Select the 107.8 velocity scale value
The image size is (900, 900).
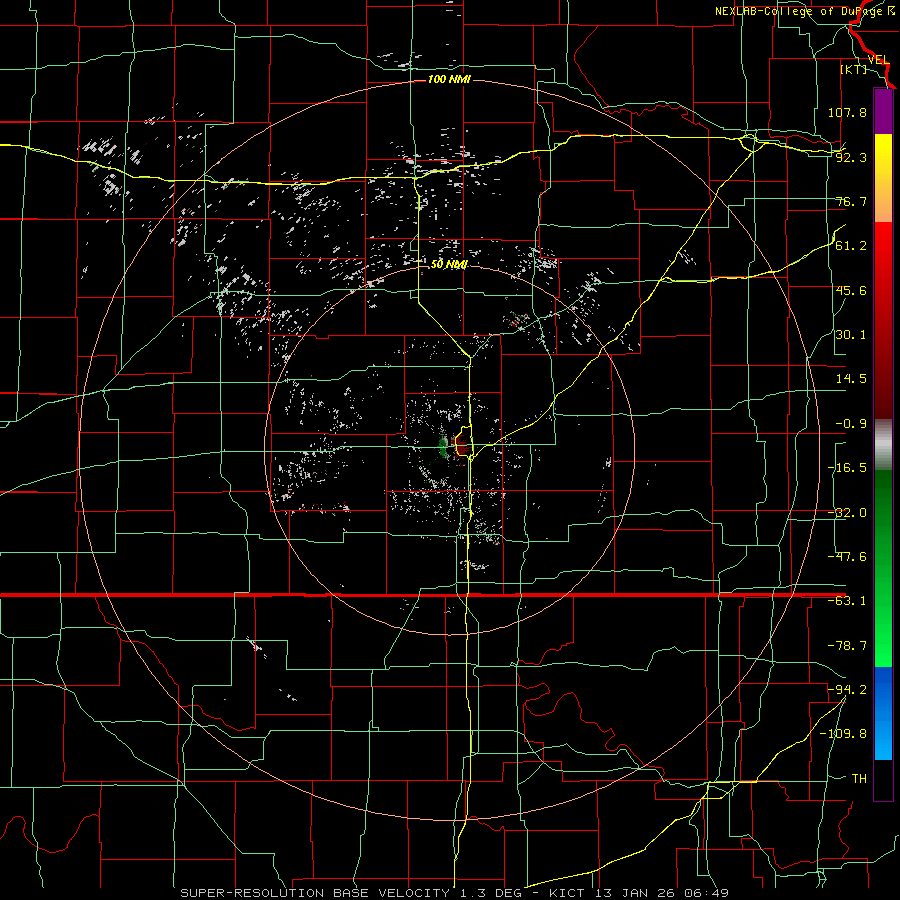847,112
